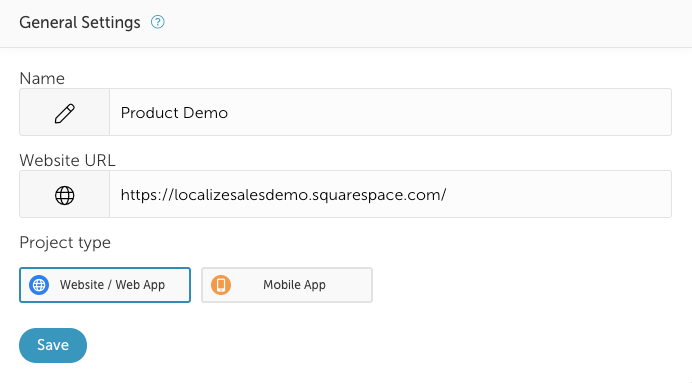Screen dimensions: 692x383
Task: Click the squarespace.com URL text
Action: 283,195
